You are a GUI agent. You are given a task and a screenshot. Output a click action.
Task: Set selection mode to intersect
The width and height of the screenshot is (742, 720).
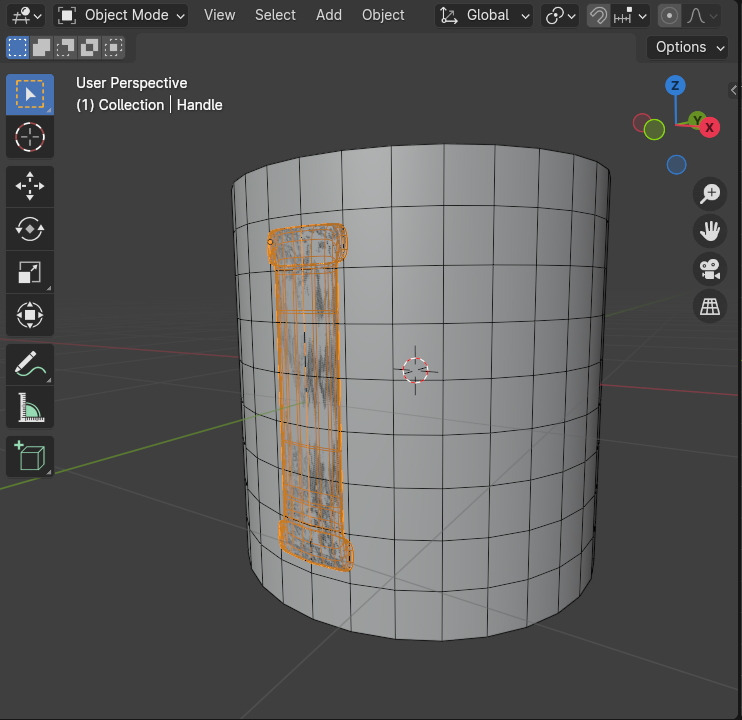(113, 47)
